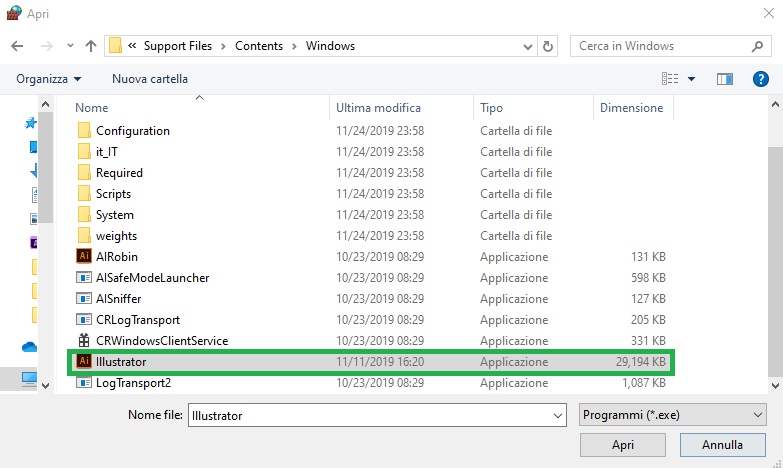Refresh the Windows folder view
Screen dimensions: 783x468
[x=548, y=46]
